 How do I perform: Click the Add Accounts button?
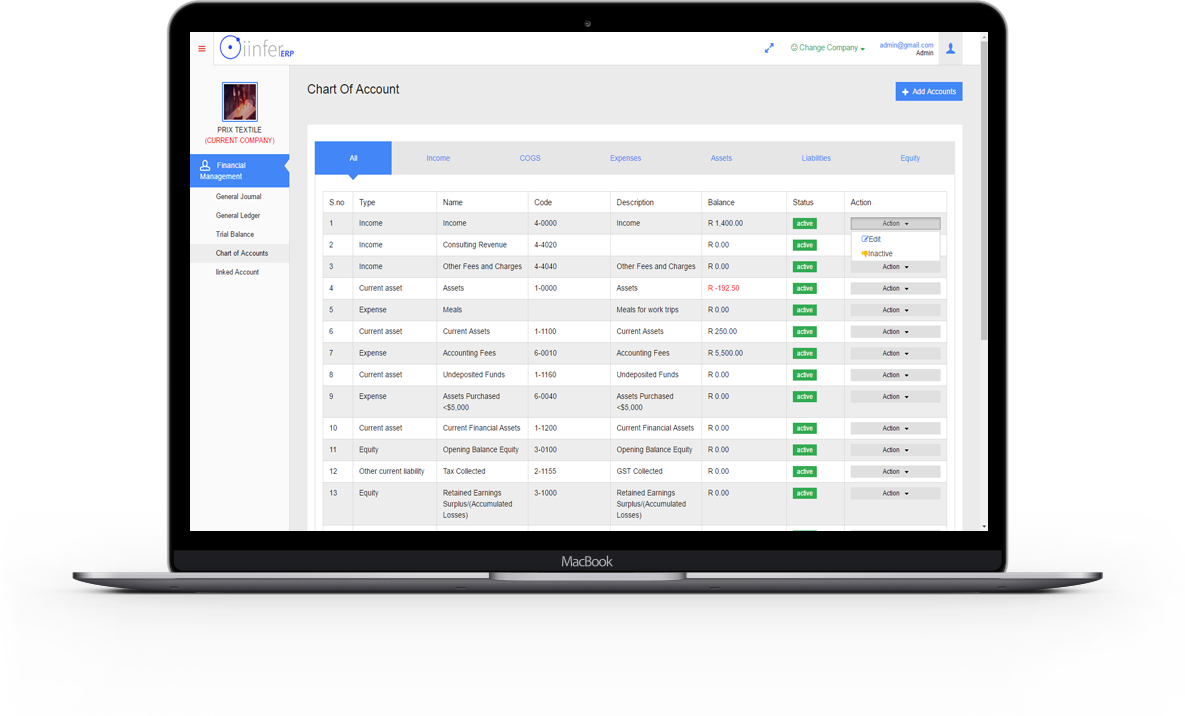[929, 91]
